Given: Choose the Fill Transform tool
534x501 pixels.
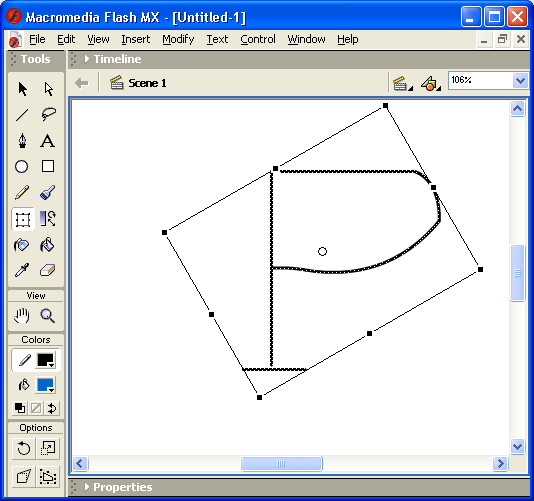Looking at the screenshot, I should click(48, 219).
